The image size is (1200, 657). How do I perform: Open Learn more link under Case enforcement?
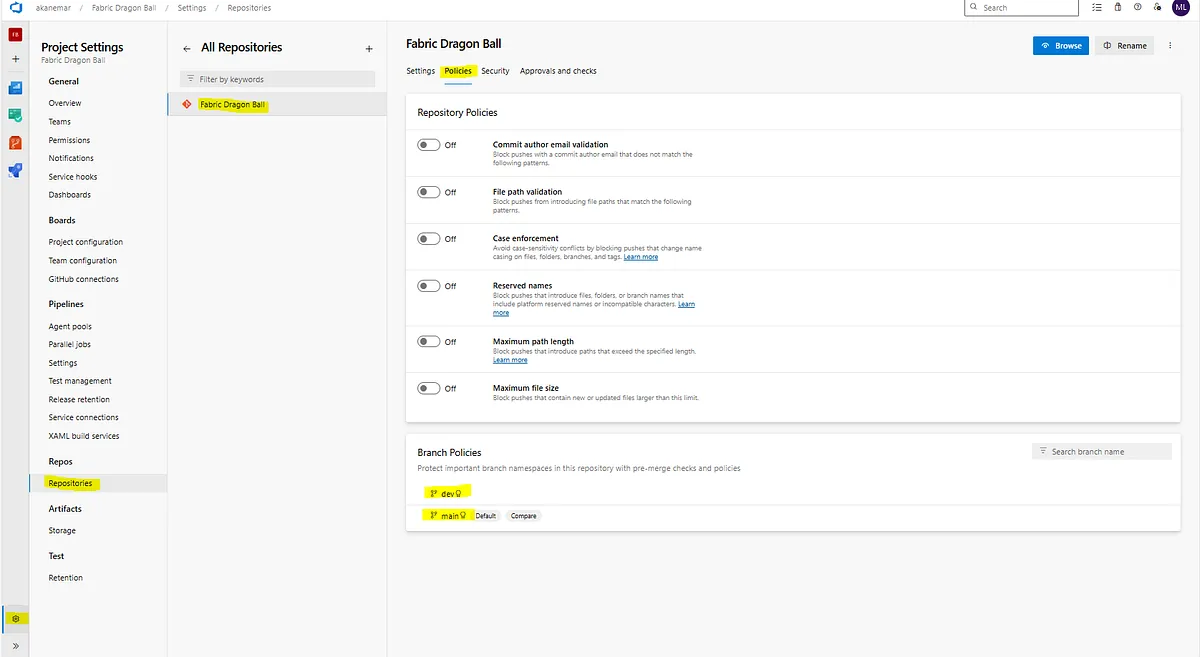[641, 257]
